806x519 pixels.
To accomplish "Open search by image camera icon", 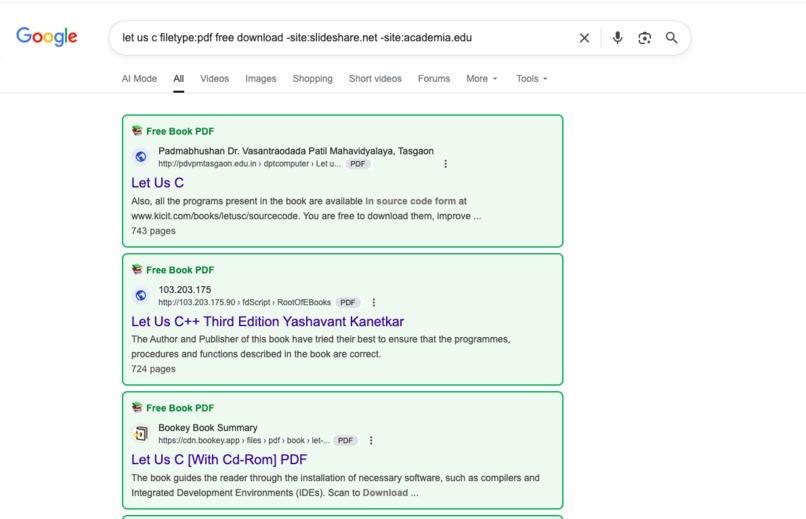I will [645, 38].
